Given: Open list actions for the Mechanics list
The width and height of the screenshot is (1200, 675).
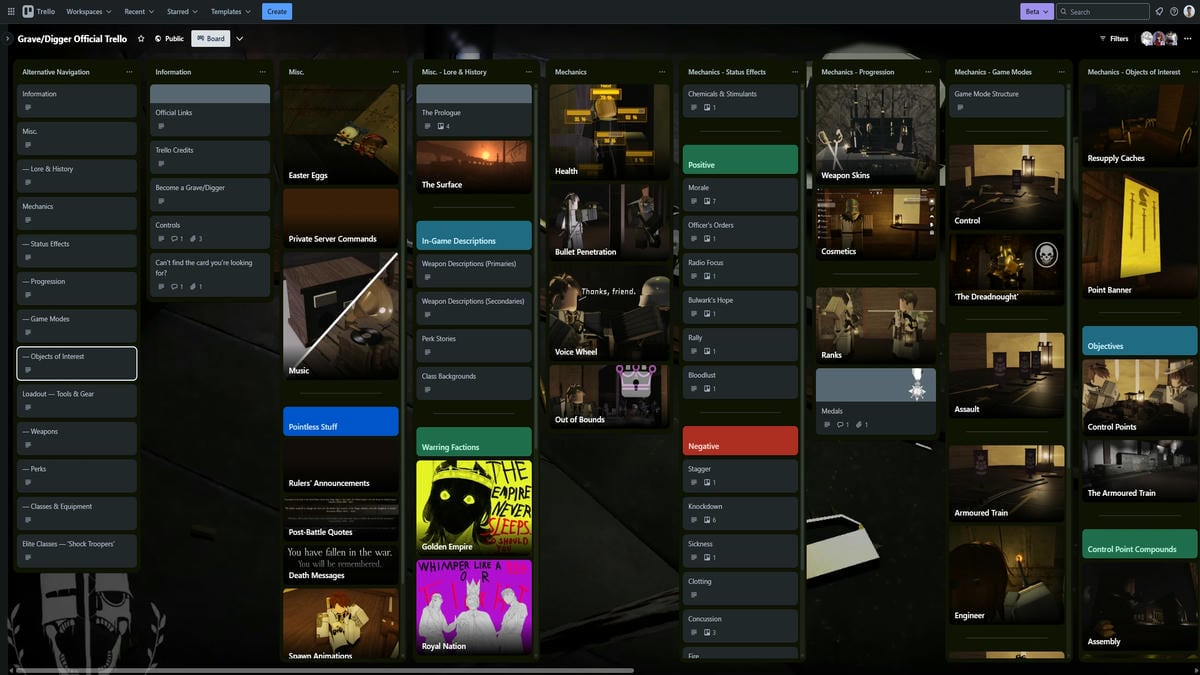Looking at the screenshot, I should [662, 72].
